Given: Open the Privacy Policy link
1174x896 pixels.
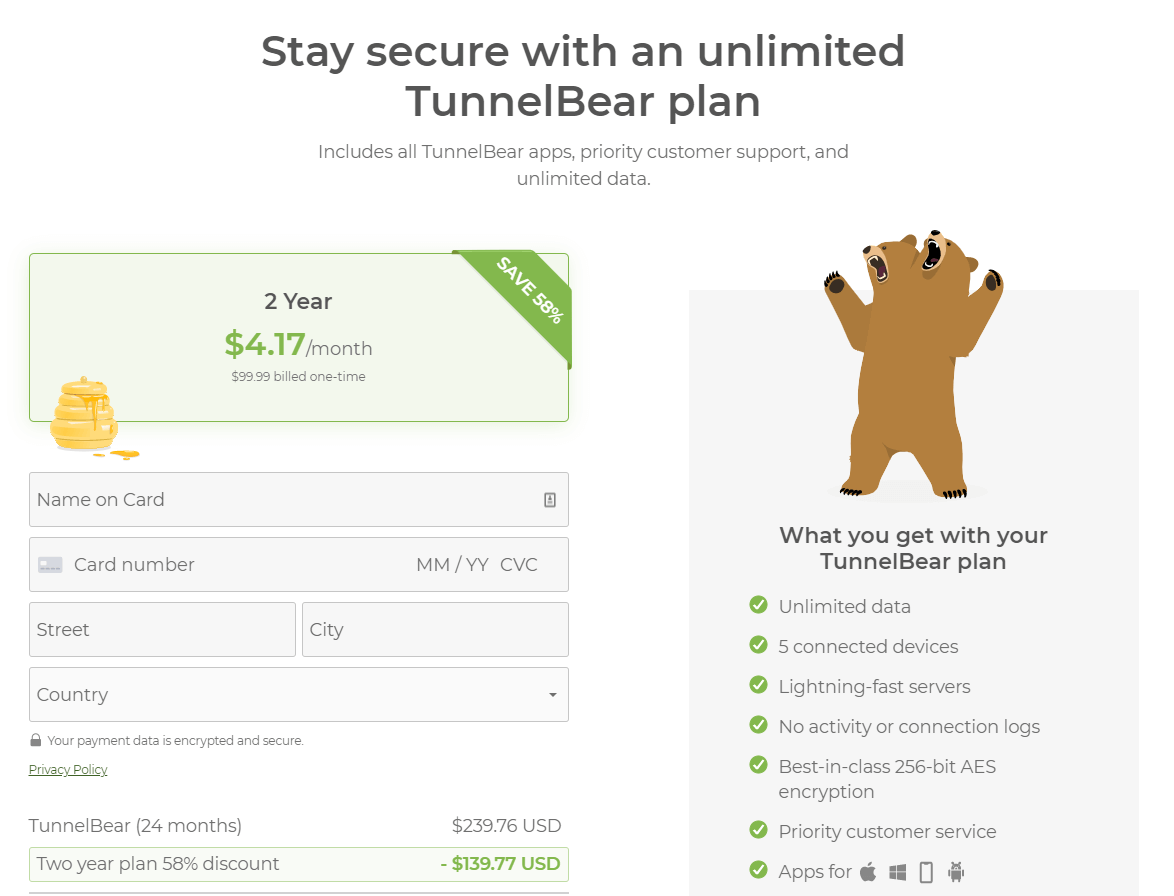Looking at the screenshot, I should pyautogui.click(x=67, y=769).
